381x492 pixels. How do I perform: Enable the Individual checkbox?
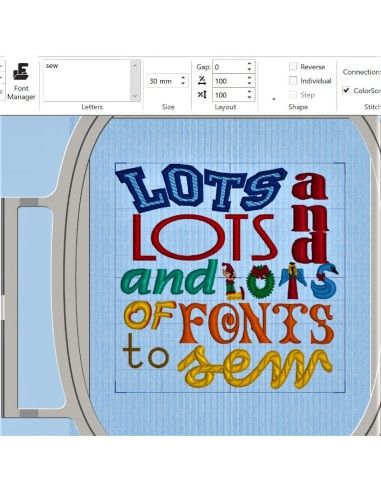click(x=293, y=80)
